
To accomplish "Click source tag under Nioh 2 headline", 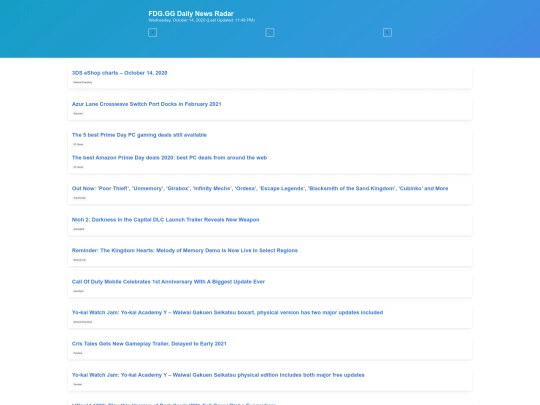I will [x=79, y=229].
